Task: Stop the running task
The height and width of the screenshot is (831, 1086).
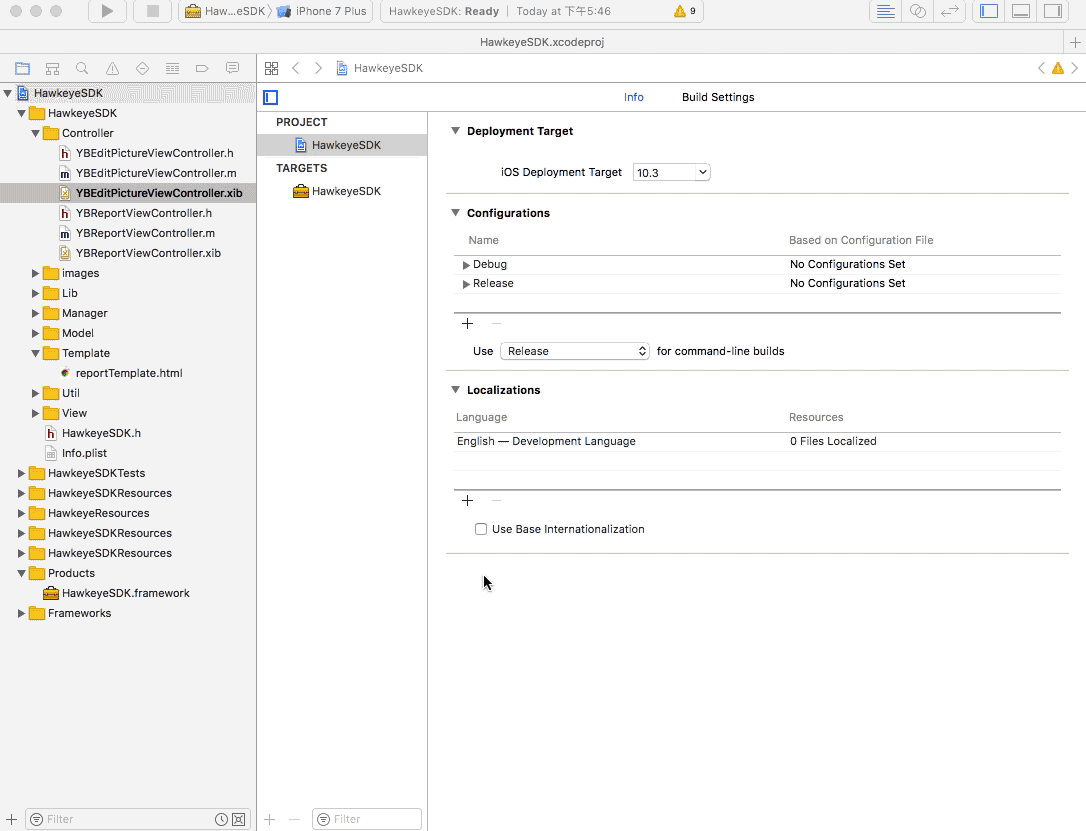Action: click(x=152, y=11)
